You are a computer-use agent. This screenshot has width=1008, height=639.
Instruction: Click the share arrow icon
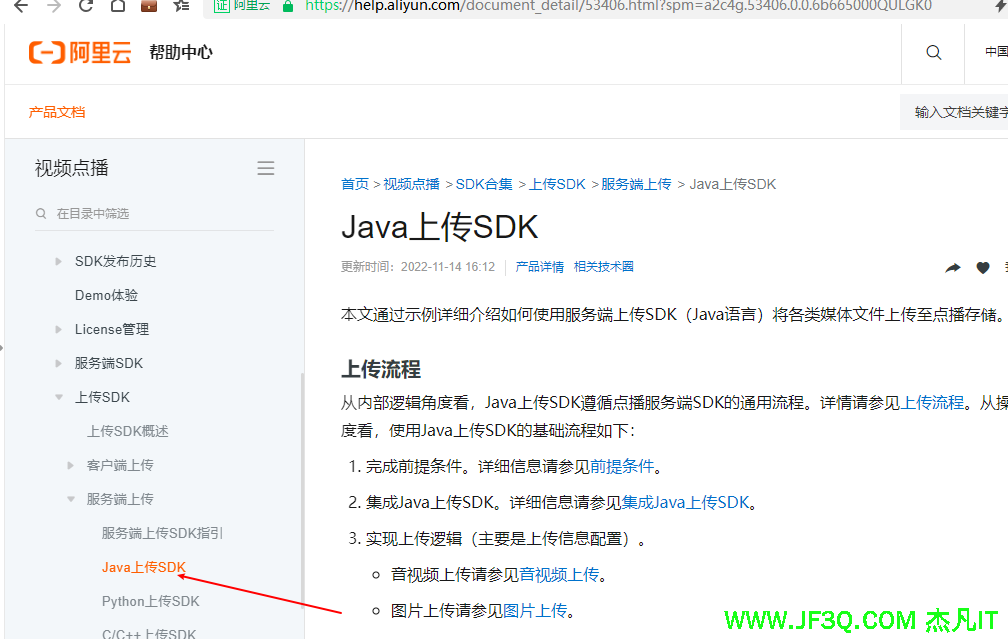click(x=953, y=268)
